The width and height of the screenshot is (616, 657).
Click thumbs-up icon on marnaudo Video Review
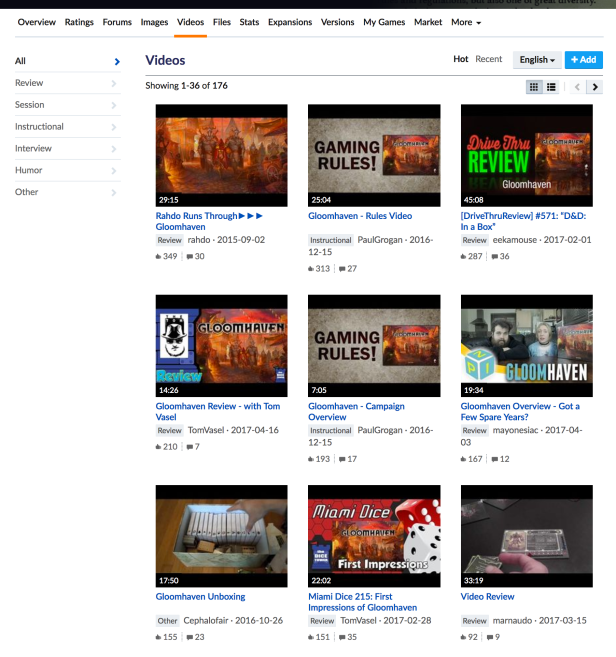pyautogui.click(x=463, y=637)
